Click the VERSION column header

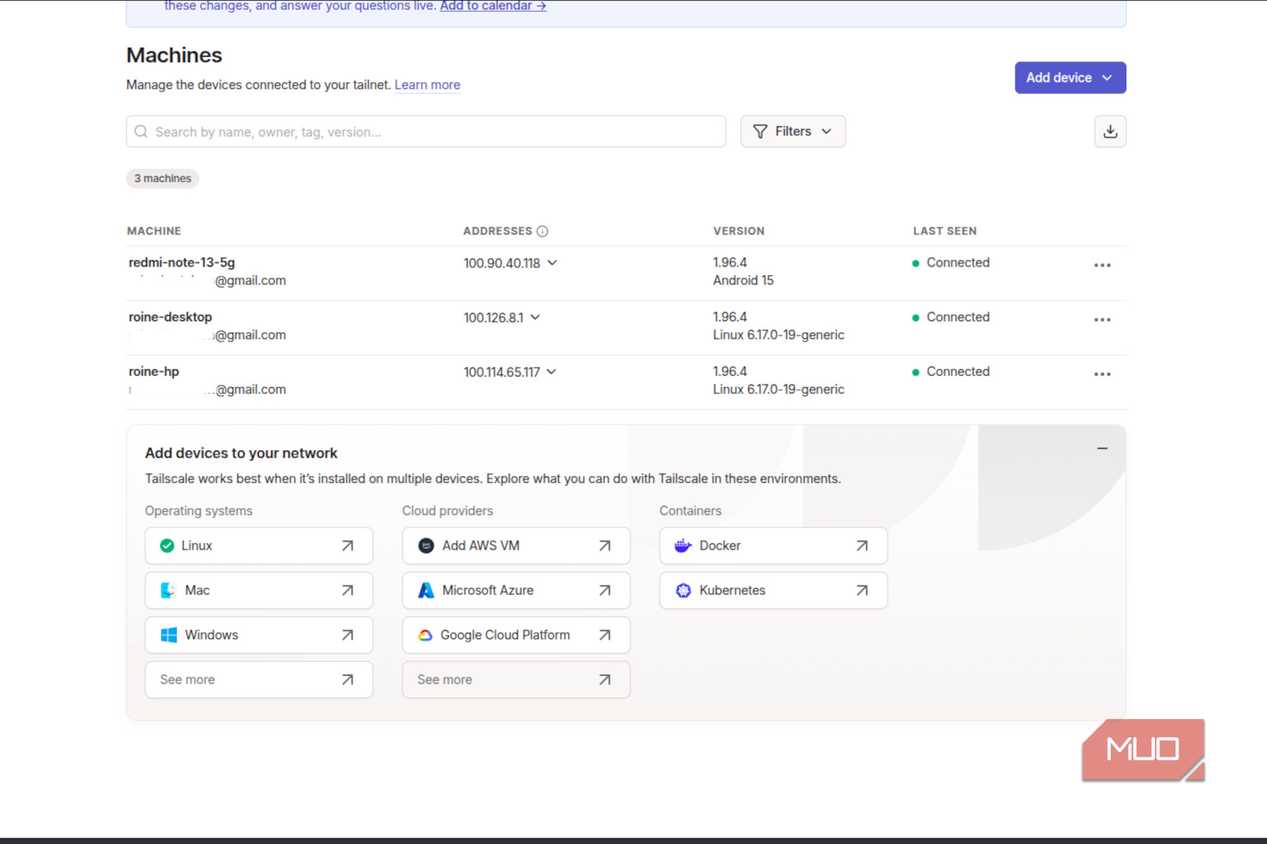coord(739,231)
